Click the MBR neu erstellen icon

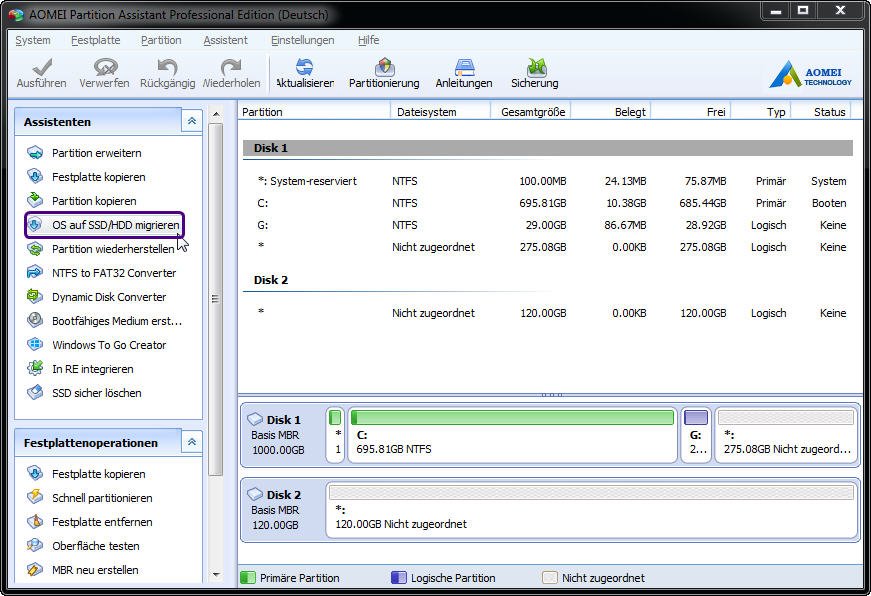[x=35, y=569]
